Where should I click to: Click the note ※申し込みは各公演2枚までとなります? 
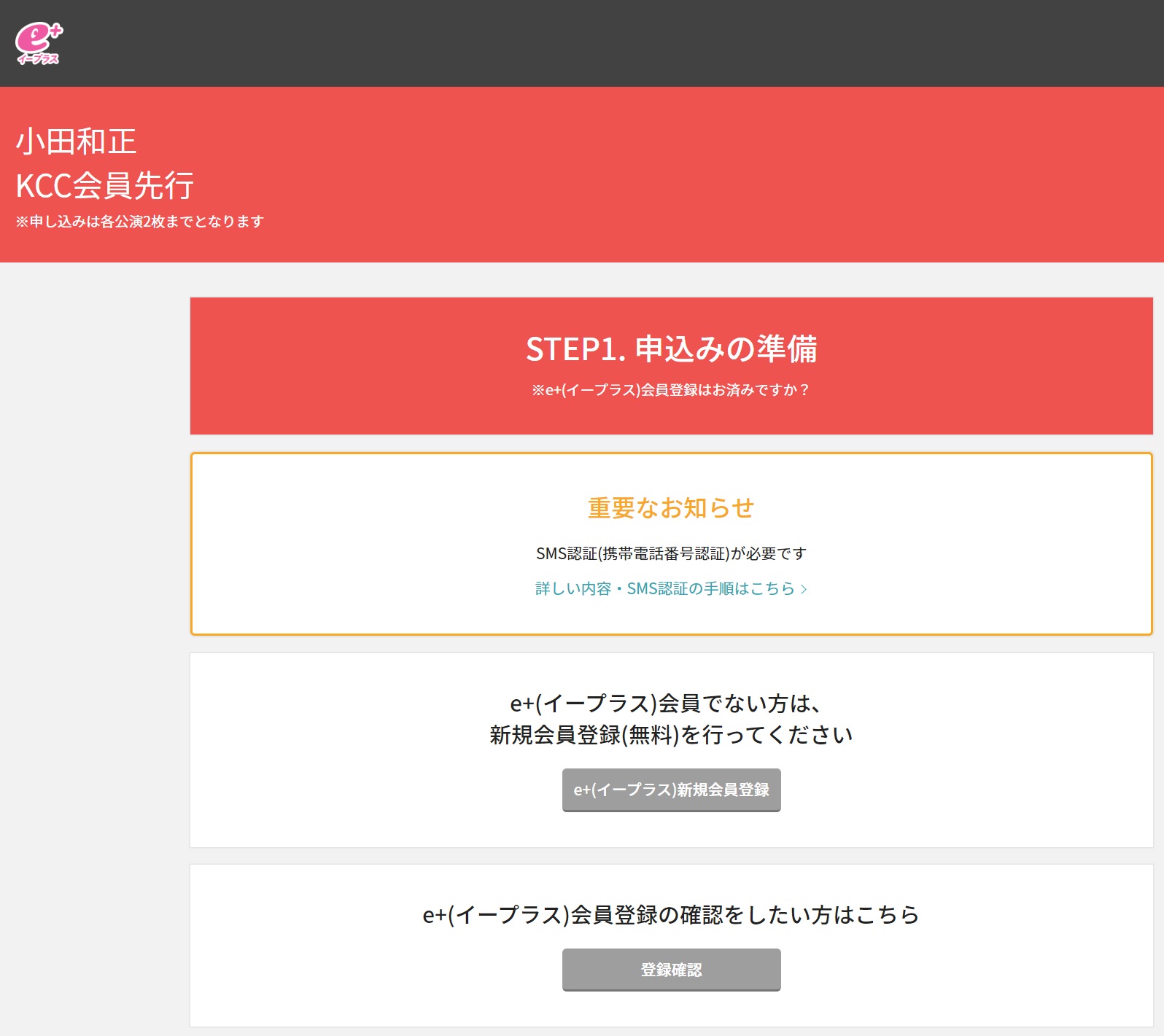click(x=140, y=222)
